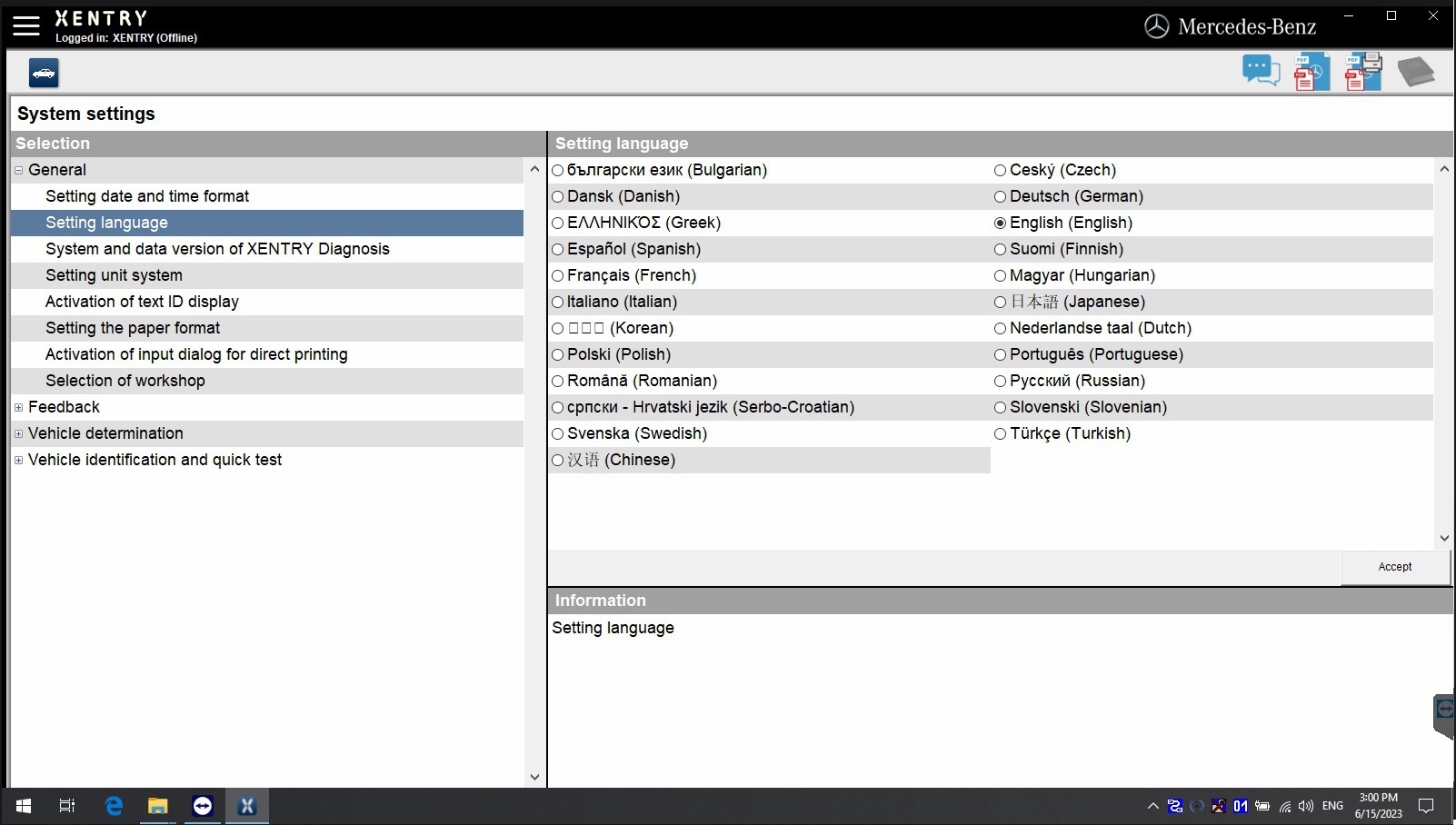Choose Português (Portuguese) option
This screenshot has width=1456, height=825.
point(1000,354)
